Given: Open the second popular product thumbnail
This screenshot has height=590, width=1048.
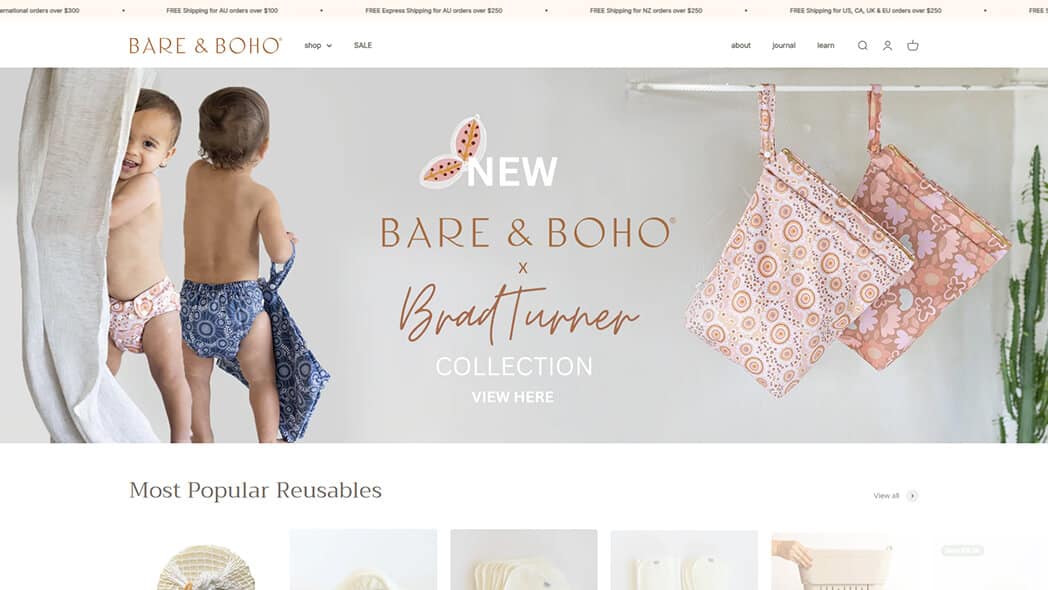Looking at the screenshot, I should pos(364,560).
